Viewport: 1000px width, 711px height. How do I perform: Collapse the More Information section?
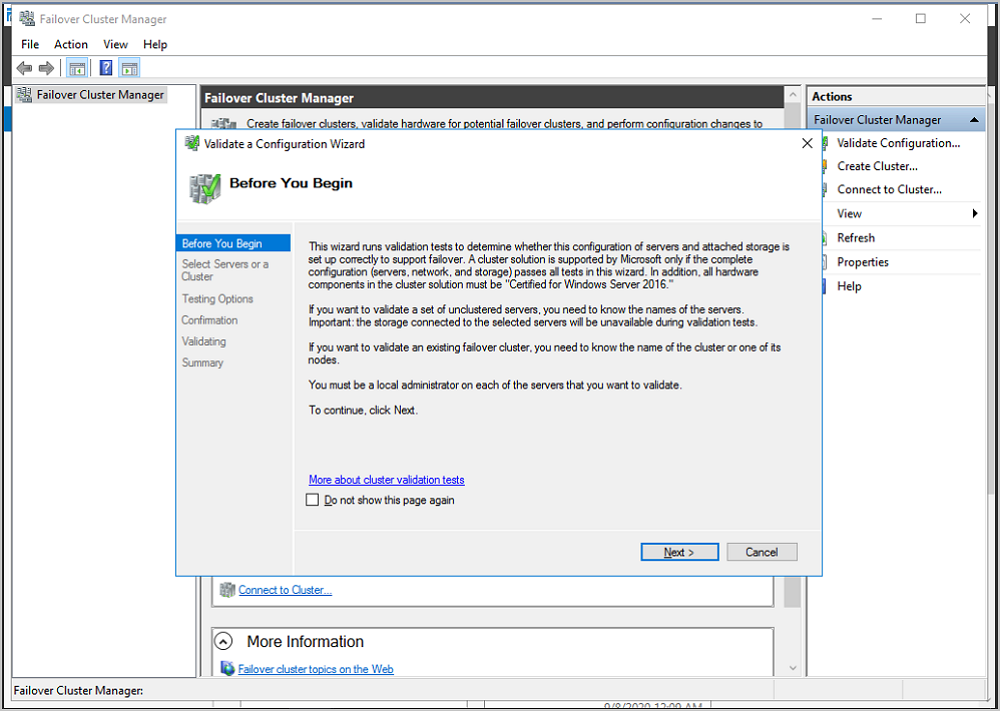point(223,641)
